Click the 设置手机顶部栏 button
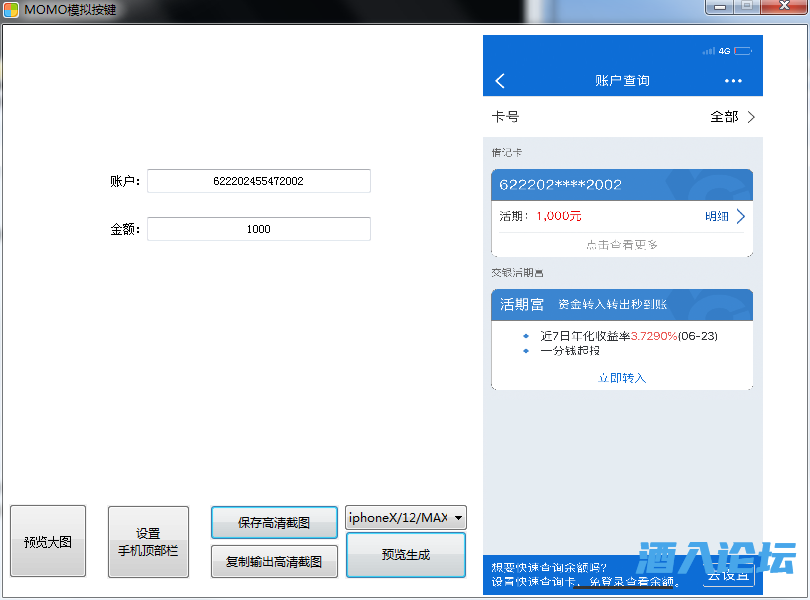The width and height of the screenshot is (810, 600). (148, 542)
